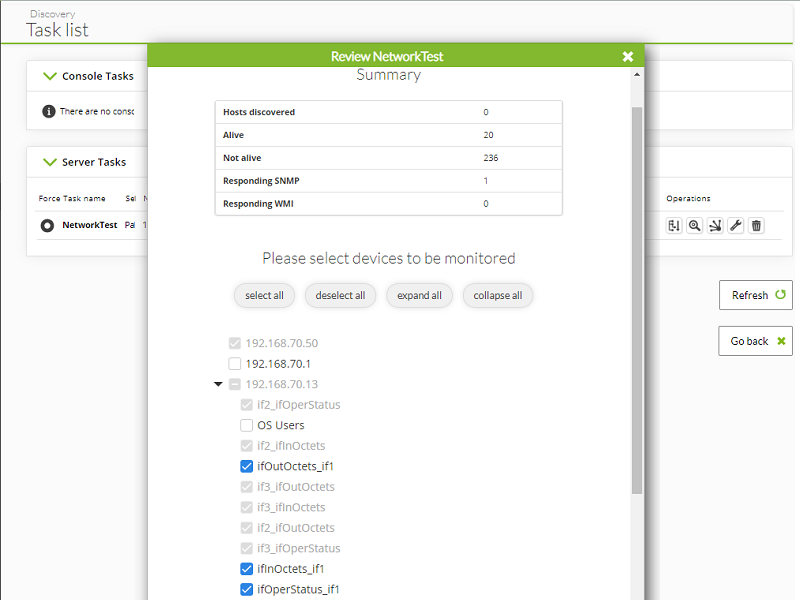The image size is (800, 600).
Task: Enable the OS Users checkbox
Action: (246, 425)
